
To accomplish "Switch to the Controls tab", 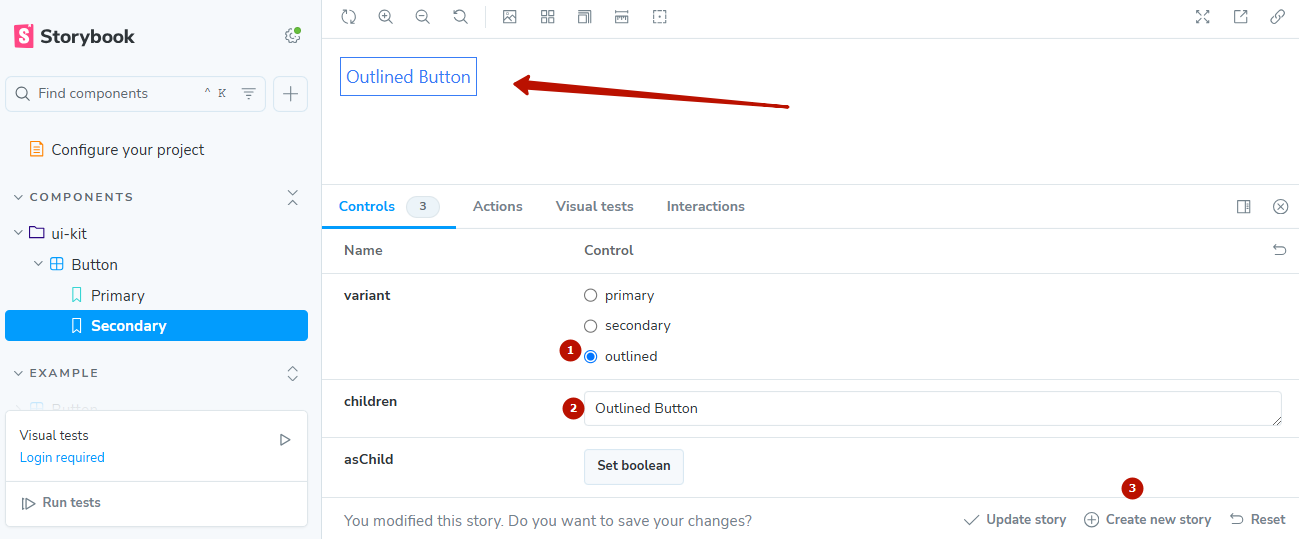I will [388, 206].
